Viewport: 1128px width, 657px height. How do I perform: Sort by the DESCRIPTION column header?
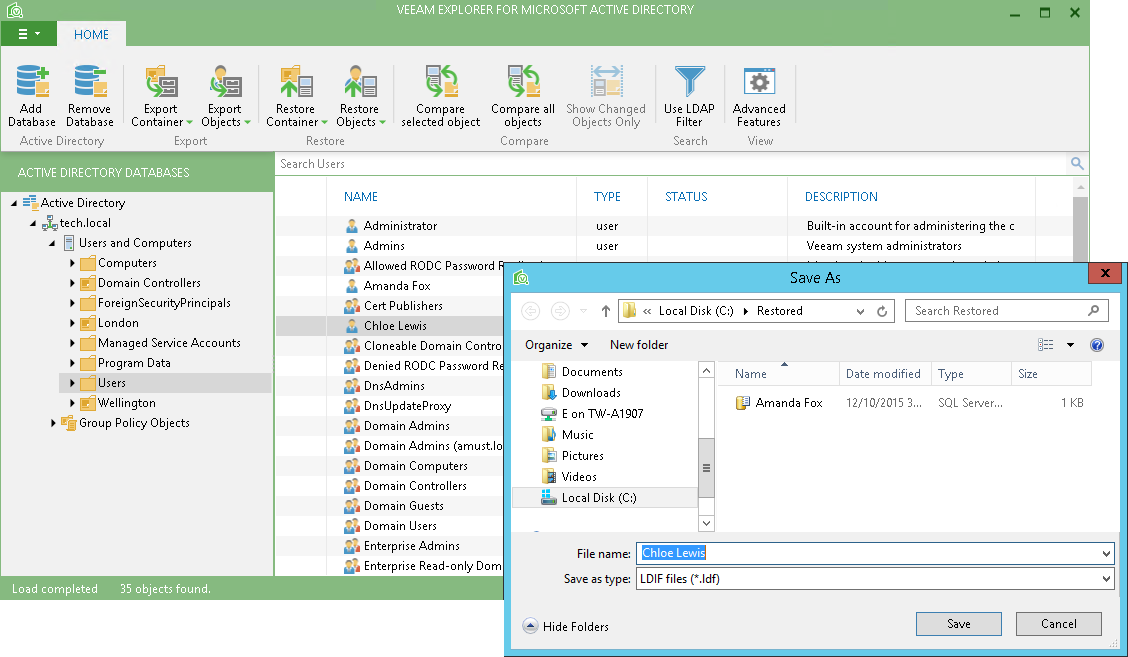841,196
